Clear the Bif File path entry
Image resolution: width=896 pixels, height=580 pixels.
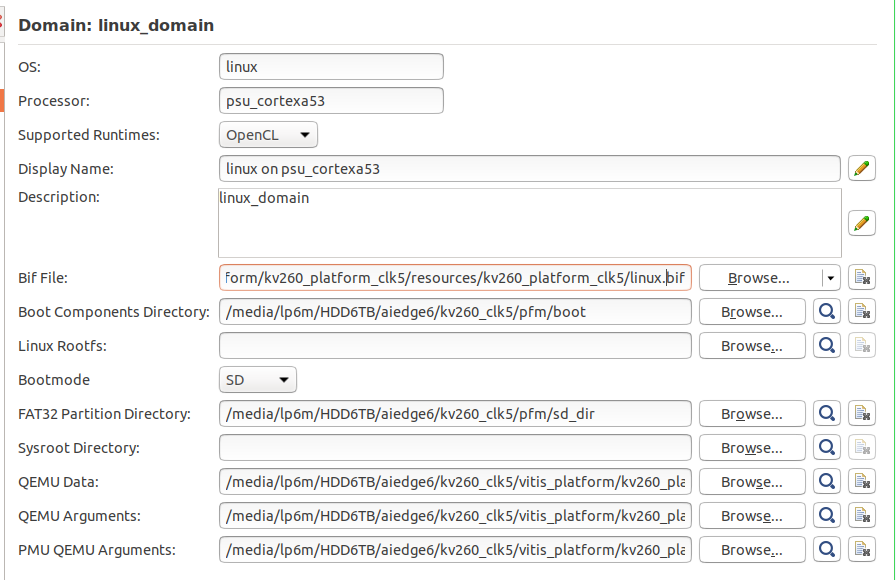[x=862, y=278]
